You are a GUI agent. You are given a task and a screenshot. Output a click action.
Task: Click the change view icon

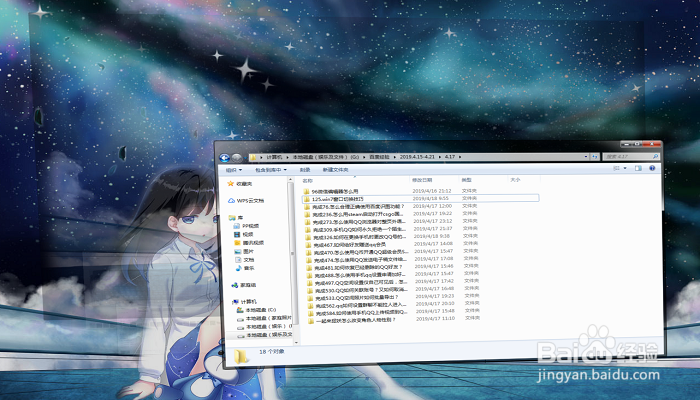(x=617, y=168)
